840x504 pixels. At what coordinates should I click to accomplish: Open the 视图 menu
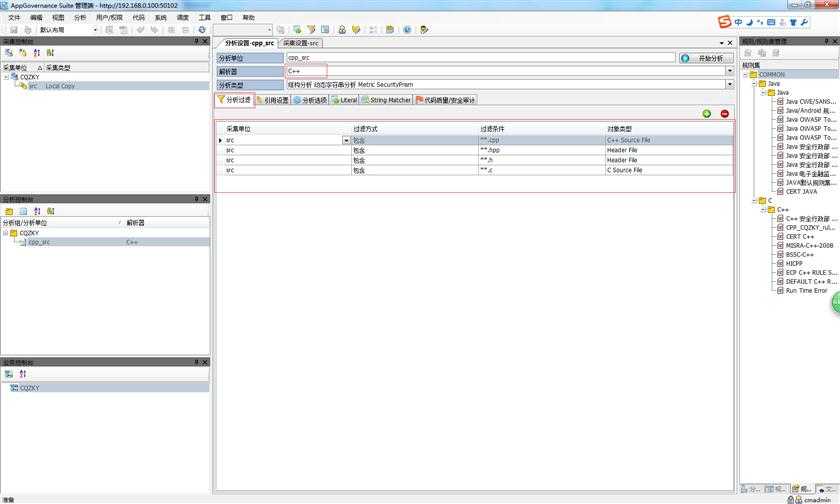(58, 18)
